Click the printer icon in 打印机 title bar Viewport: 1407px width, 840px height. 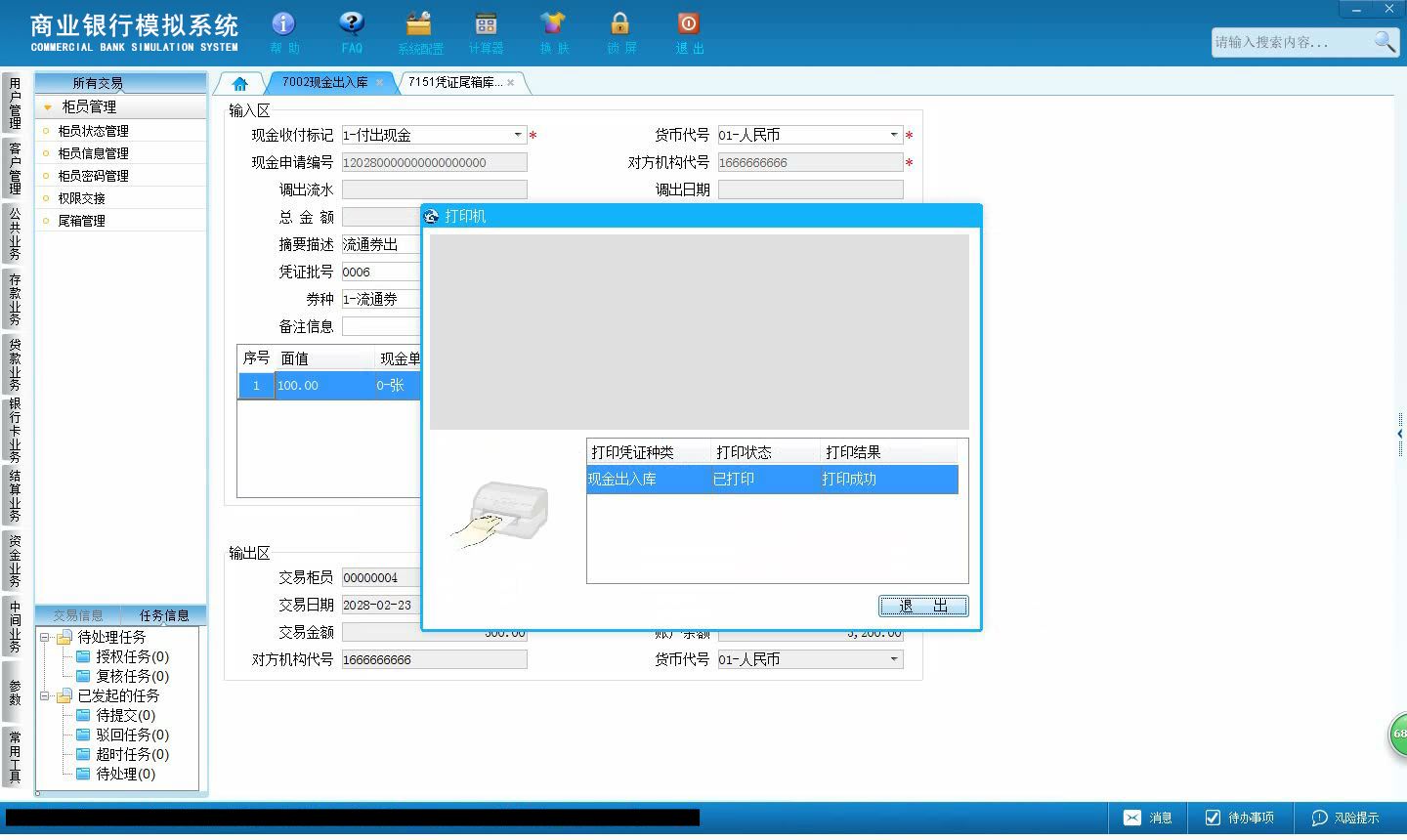click(x=432, y=216)
